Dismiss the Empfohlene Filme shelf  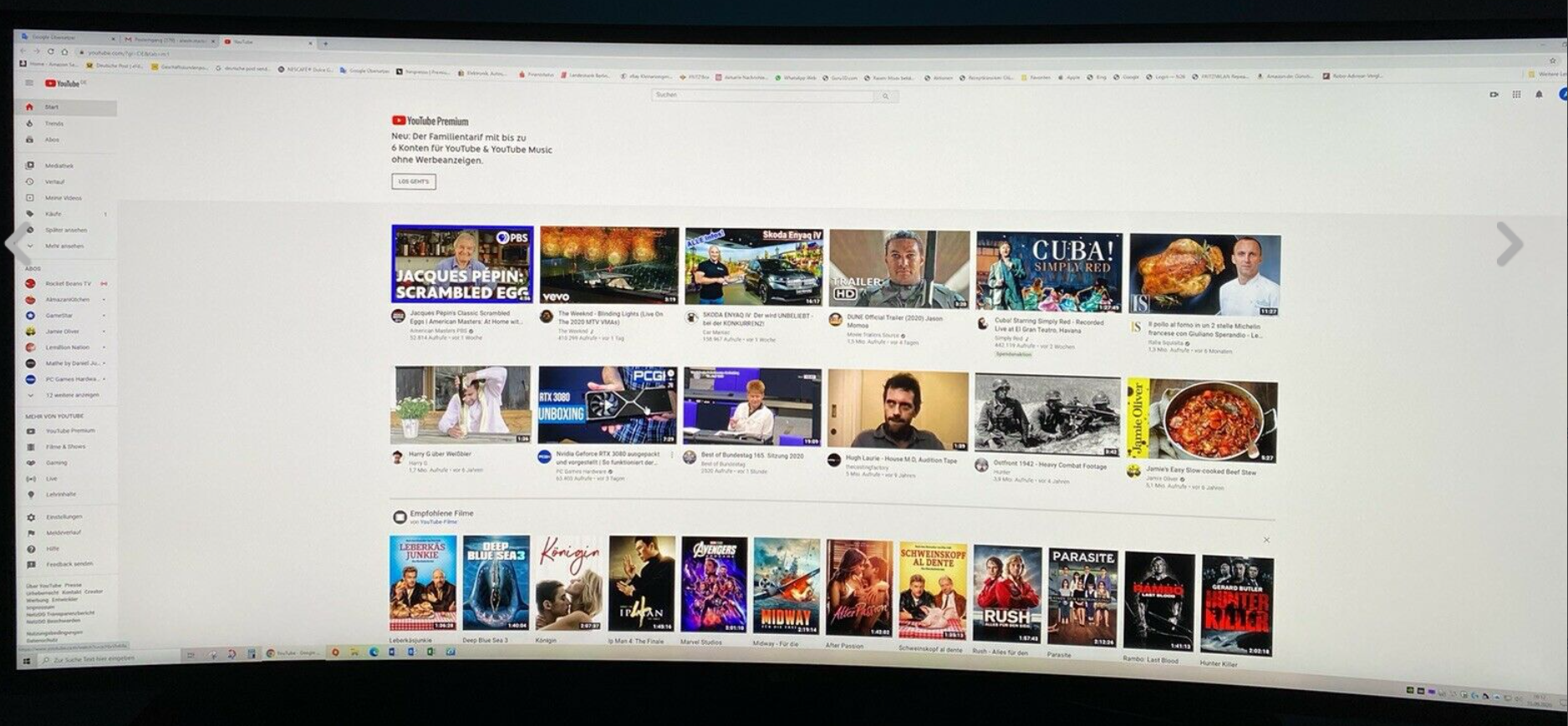coord(1267,540)
